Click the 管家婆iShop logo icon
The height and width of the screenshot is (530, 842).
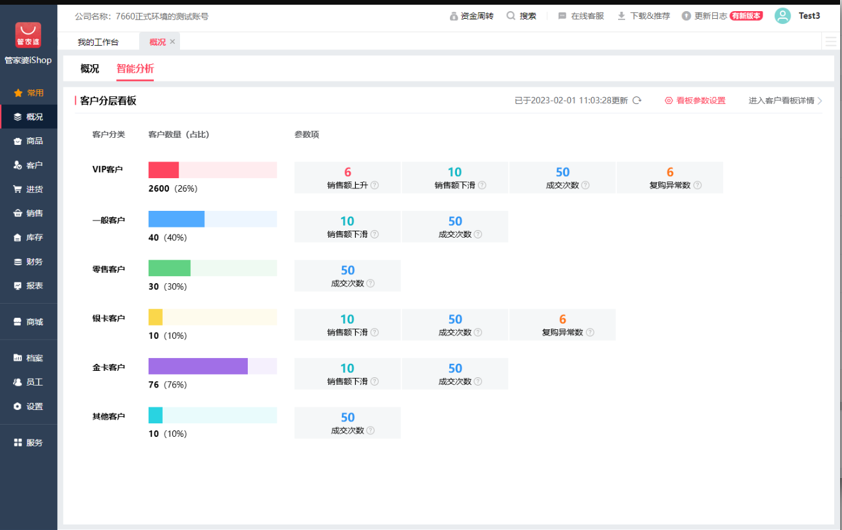[x=28, y=35]
